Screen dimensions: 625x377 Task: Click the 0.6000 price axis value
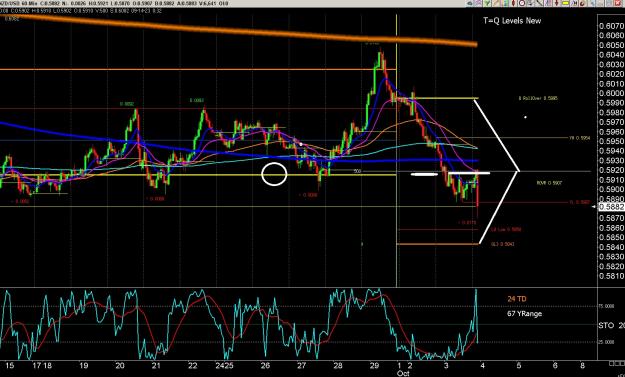[x=612, y=94]
